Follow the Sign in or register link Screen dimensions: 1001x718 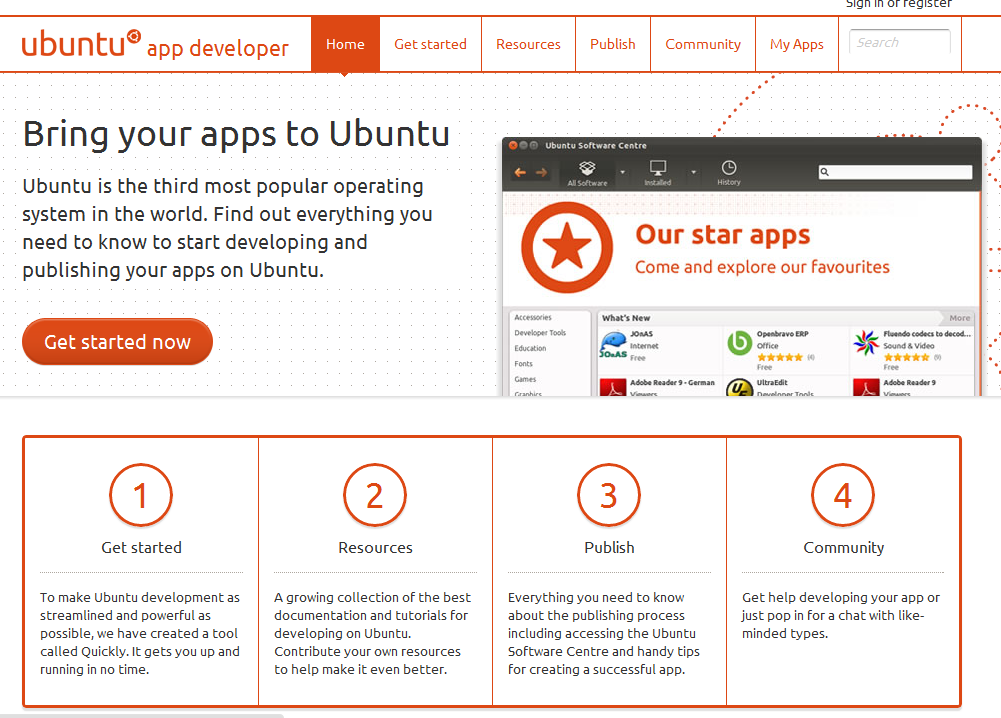(x=899, y=4)
